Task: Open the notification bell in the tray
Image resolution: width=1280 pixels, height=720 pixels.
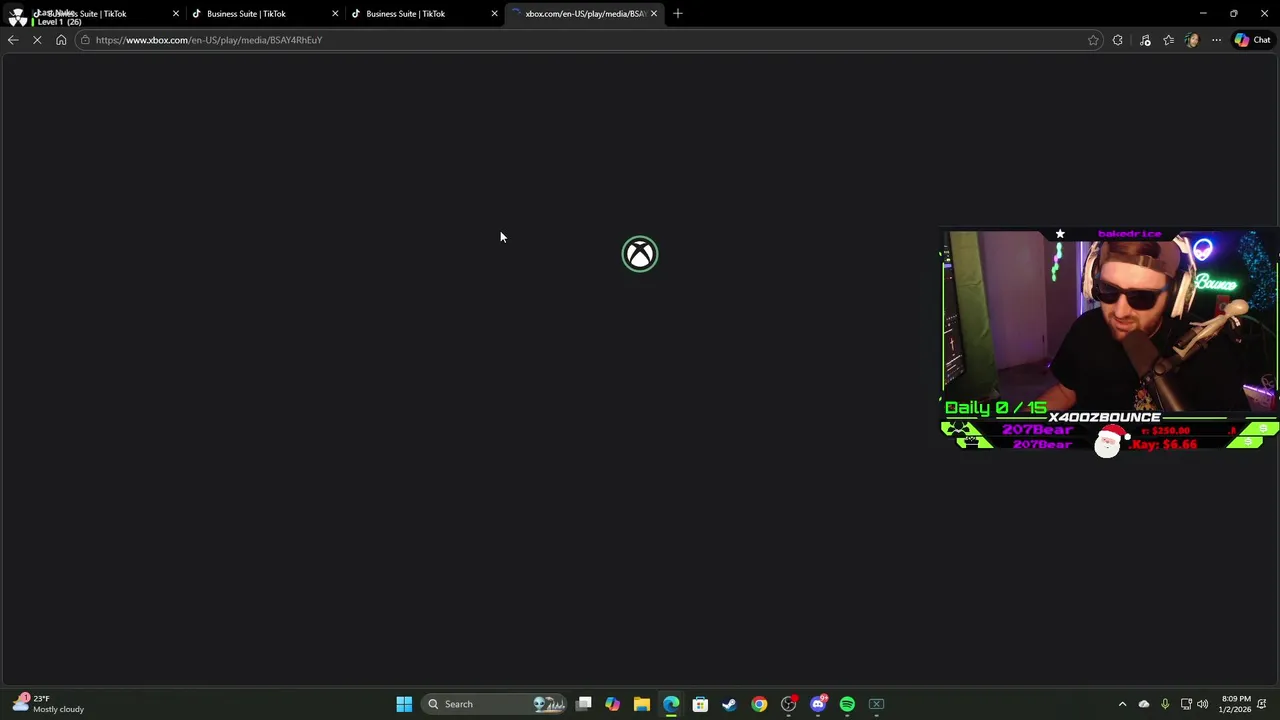Action: point(1263,704)
